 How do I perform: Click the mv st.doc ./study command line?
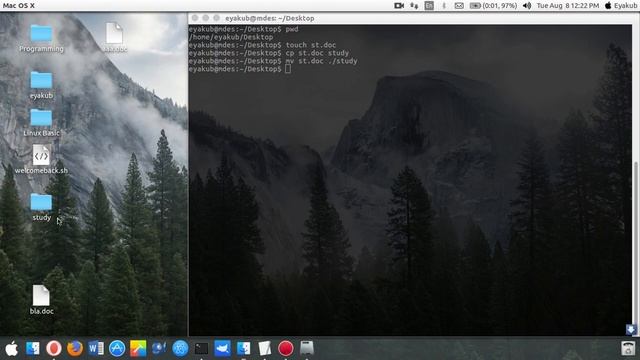273,61
